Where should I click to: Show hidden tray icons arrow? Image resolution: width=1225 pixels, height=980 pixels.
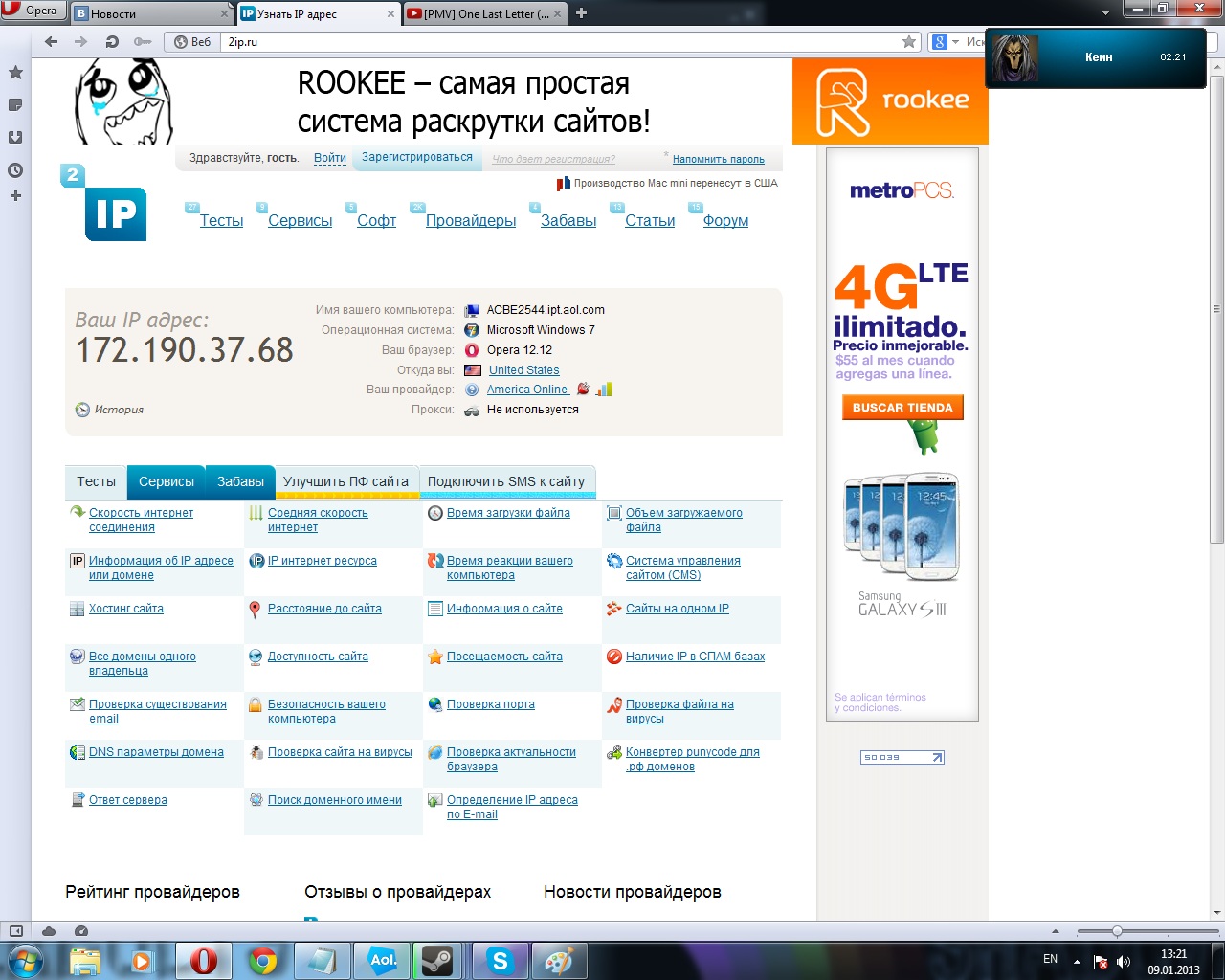1077,962
